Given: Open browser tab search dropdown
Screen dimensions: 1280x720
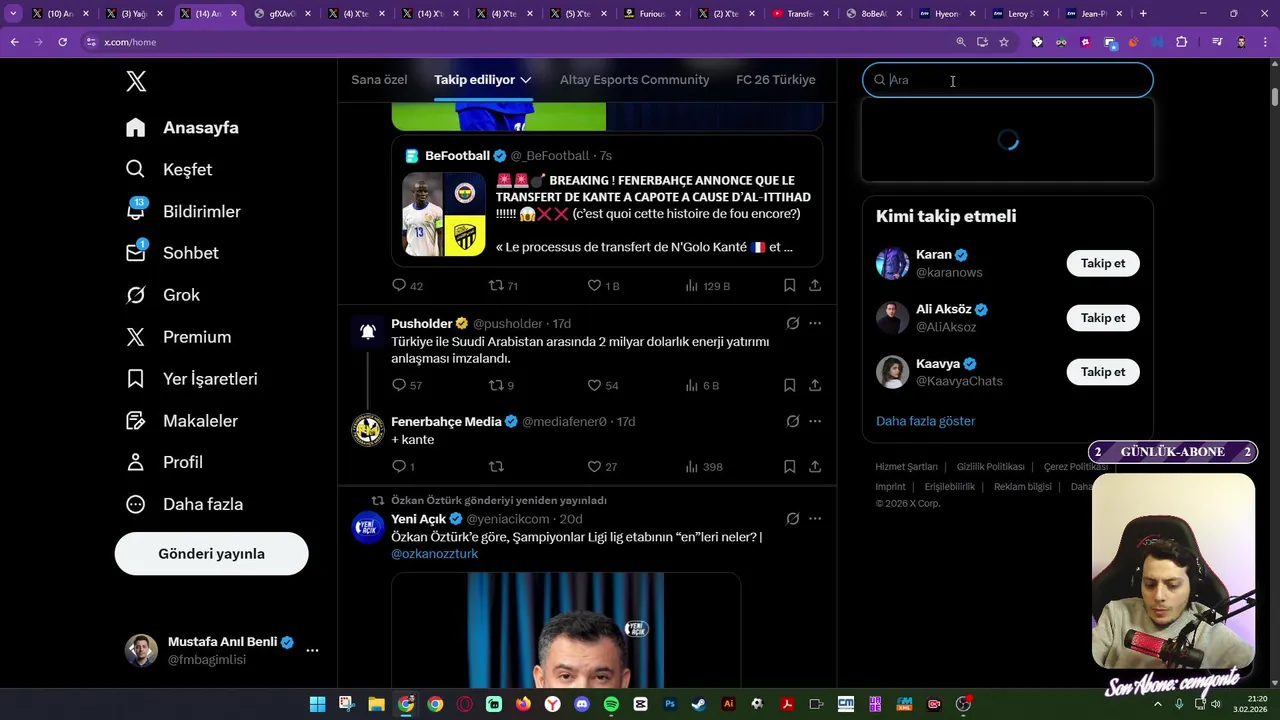Looking at the screenshot, I should pyautogui.click(x=13, y=14).
